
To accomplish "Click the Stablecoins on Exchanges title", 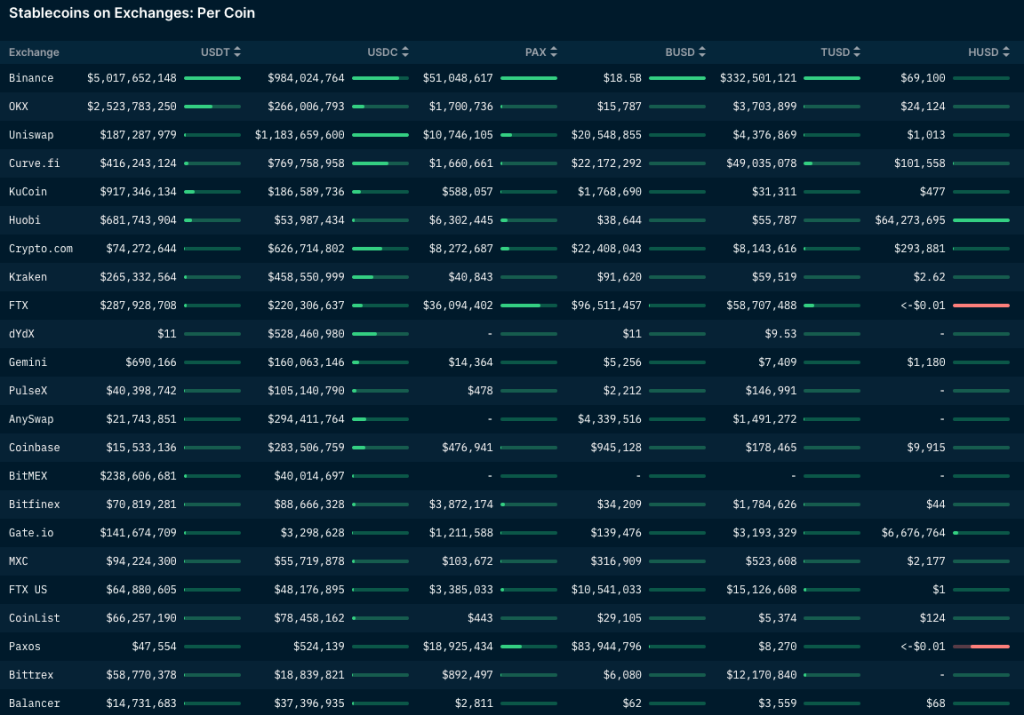I will 132,13.
